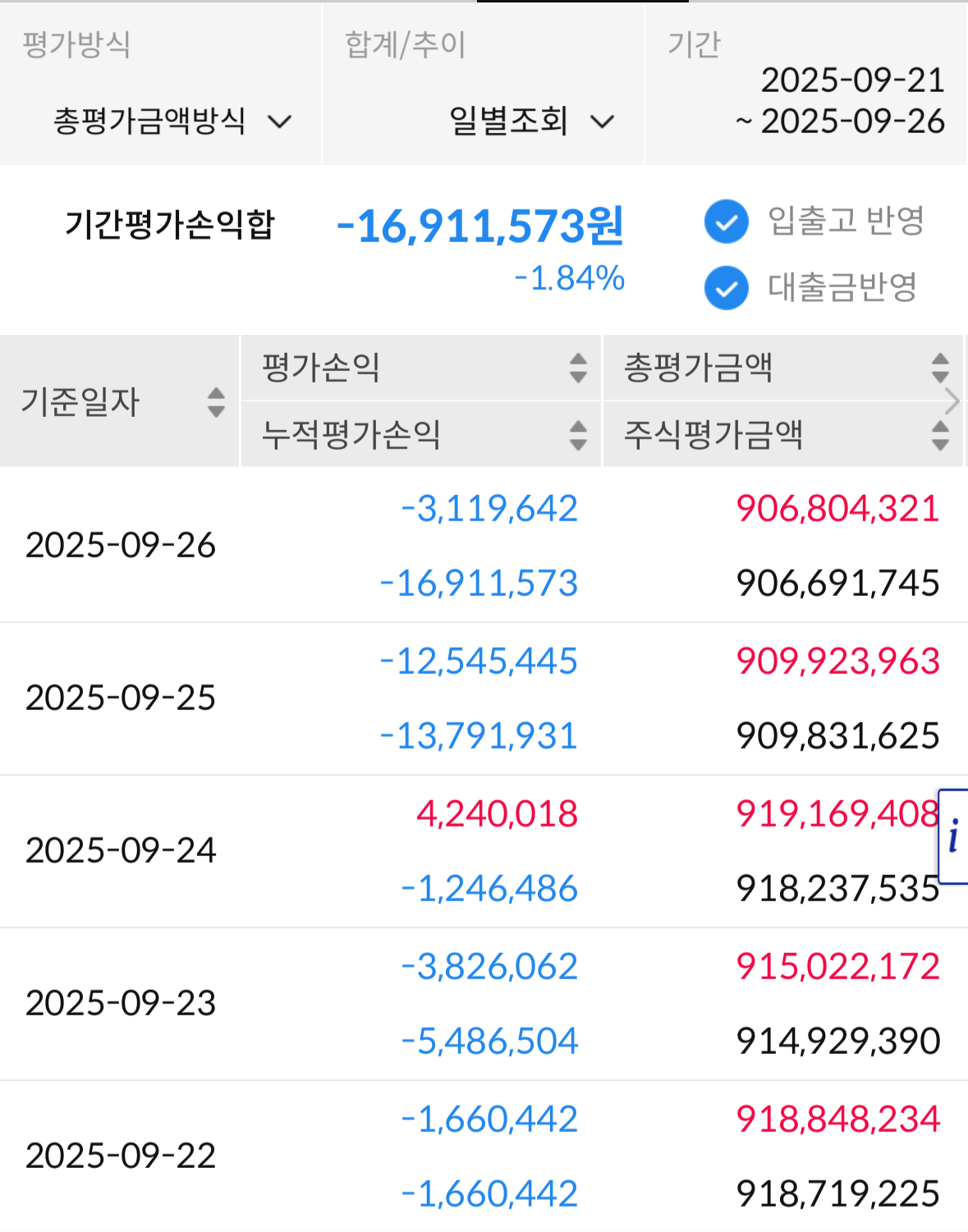Tap the 기간평가손익합 total -16,911,573원
Image resolution: width=968 pixels, height=1232 pixels.
(480, 226)
